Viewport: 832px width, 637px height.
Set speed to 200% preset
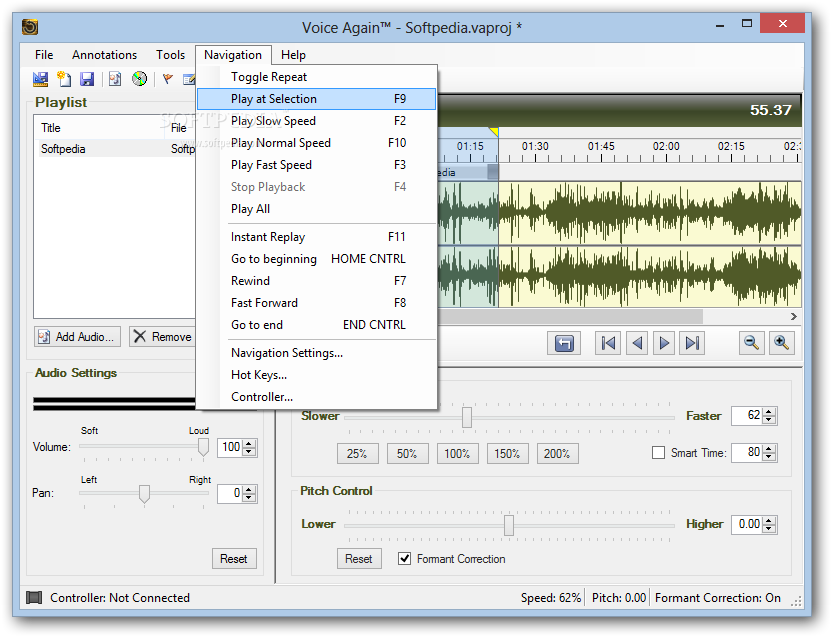pyautogui.click(x=558, y=453)
